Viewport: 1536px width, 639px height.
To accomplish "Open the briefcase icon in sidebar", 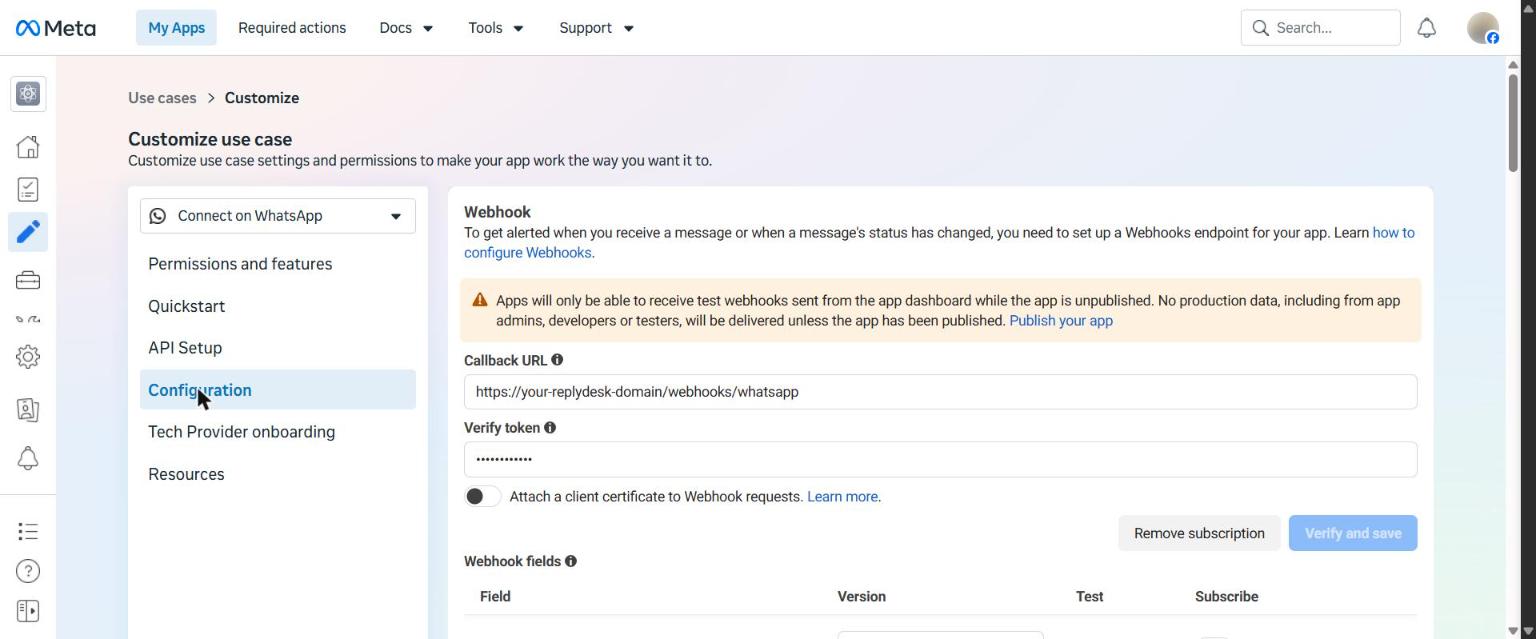I will click(28, 281).
